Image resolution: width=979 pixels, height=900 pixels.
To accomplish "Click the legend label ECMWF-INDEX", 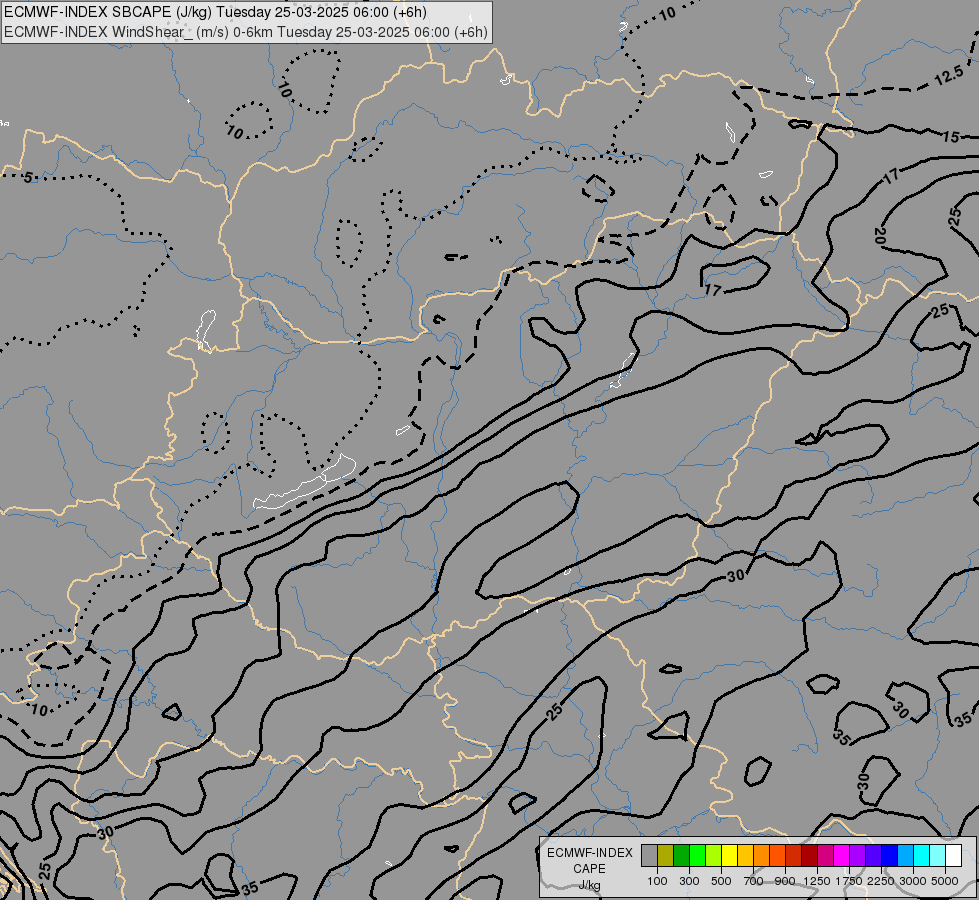I will (x=589, y=853).
